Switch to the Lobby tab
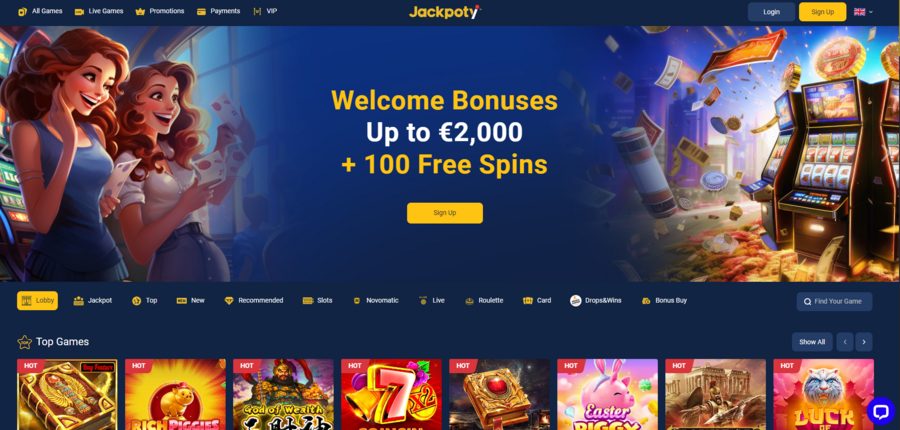This screenshot has height=430, width=900. pyautogui.click(x=37, y=300)
